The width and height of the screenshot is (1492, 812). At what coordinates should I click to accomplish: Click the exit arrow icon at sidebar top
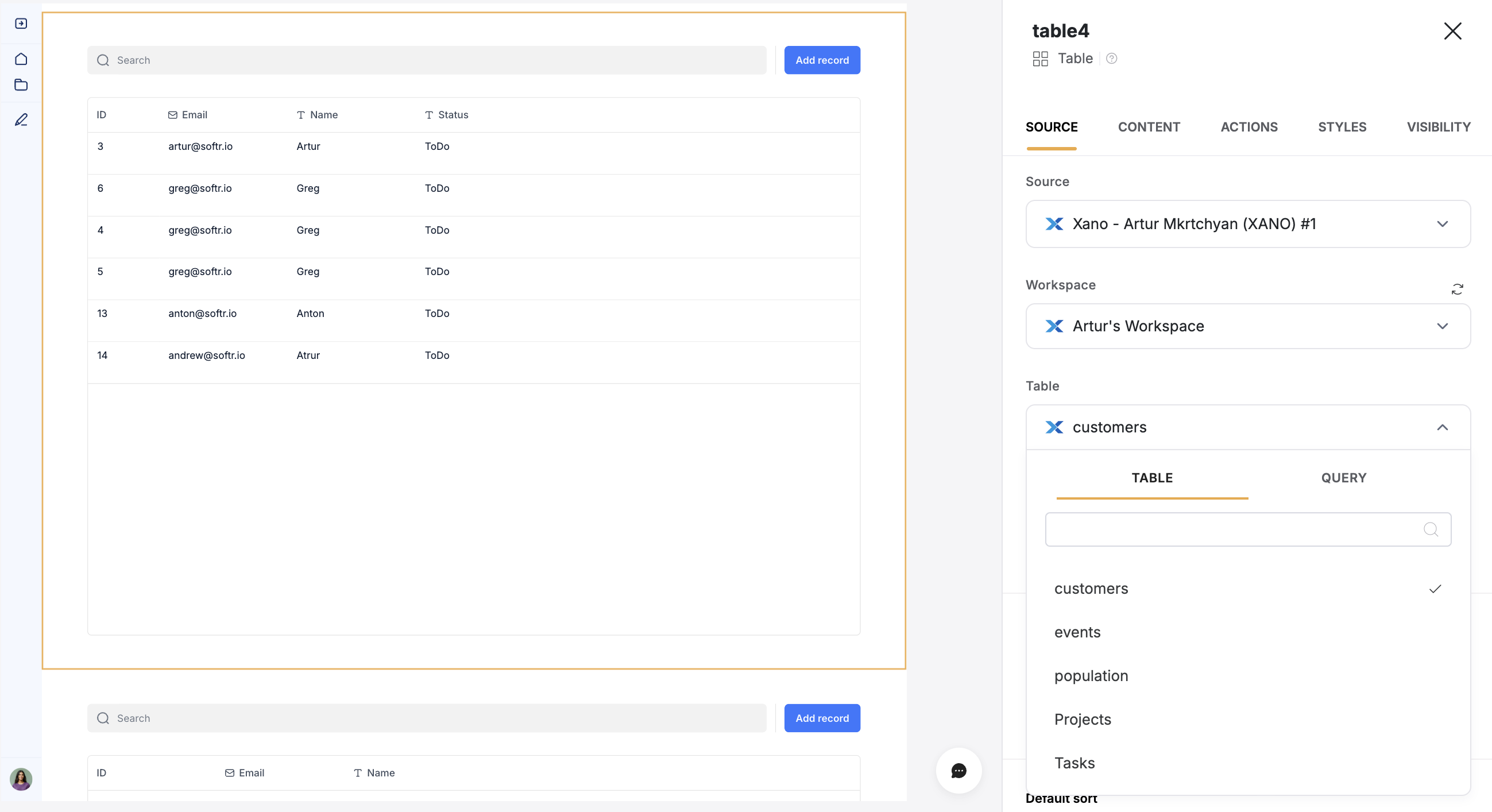coord(21,23)
